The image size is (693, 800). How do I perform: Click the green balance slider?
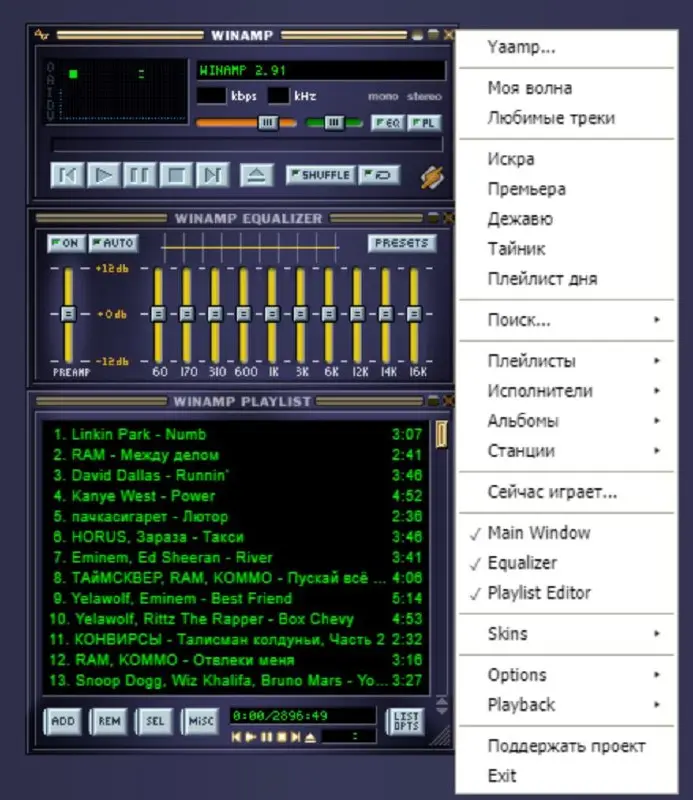tap(334, 123)
